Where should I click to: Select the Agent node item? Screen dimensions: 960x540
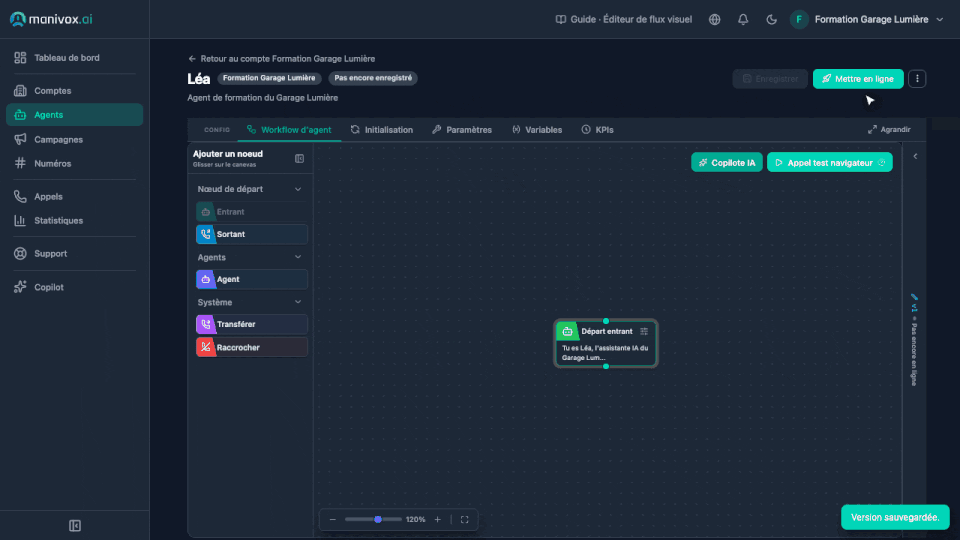(x=251, y=279)
